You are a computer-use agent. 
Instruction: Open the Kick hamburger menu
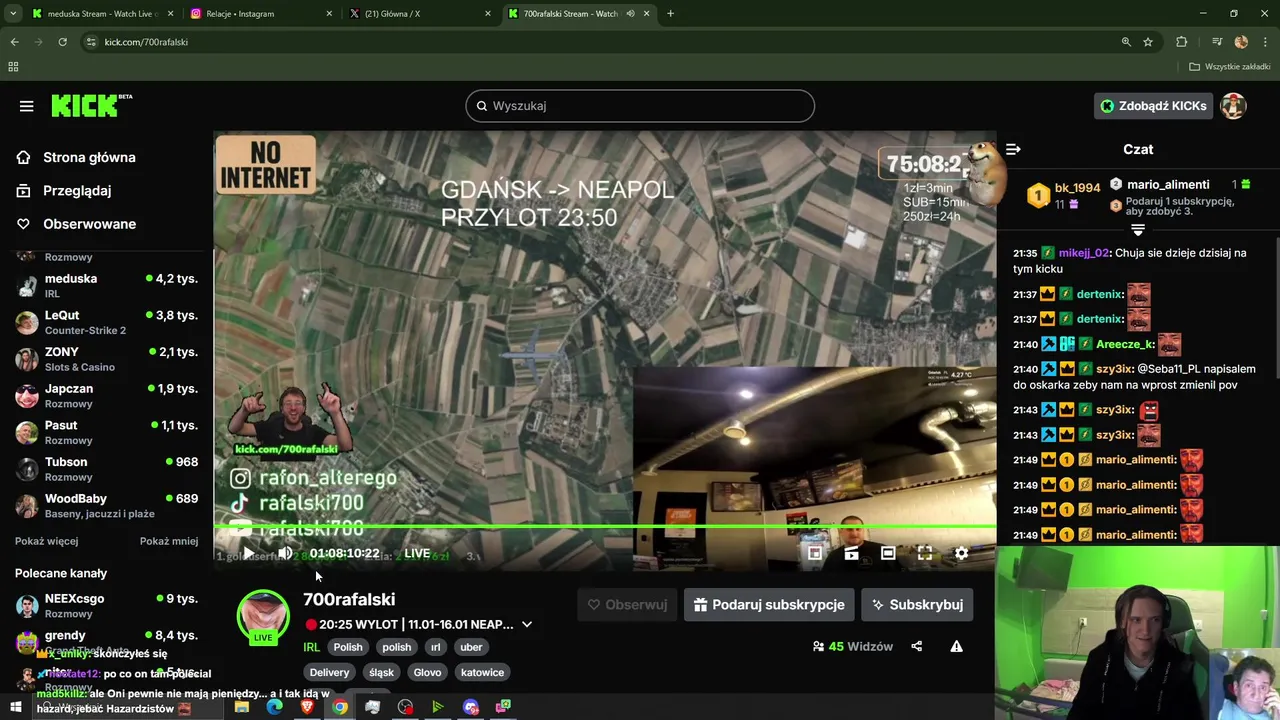click(x=27, y=106)
